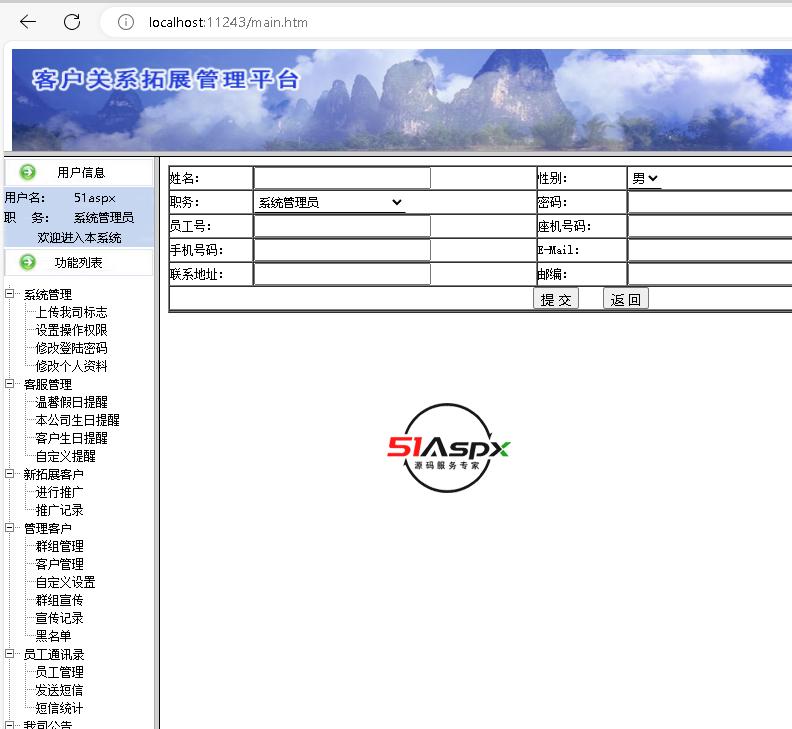Click the green arrow icon beside 功能列表
The height and width of the screenshot is (729, 792).
click(28, 262)
